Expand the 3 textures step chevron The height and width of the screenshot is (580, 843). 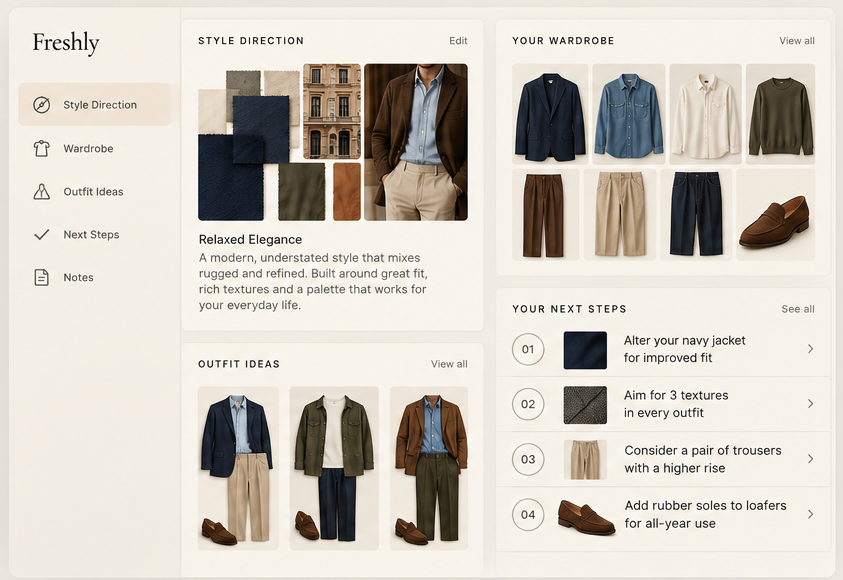coord(810,404)
